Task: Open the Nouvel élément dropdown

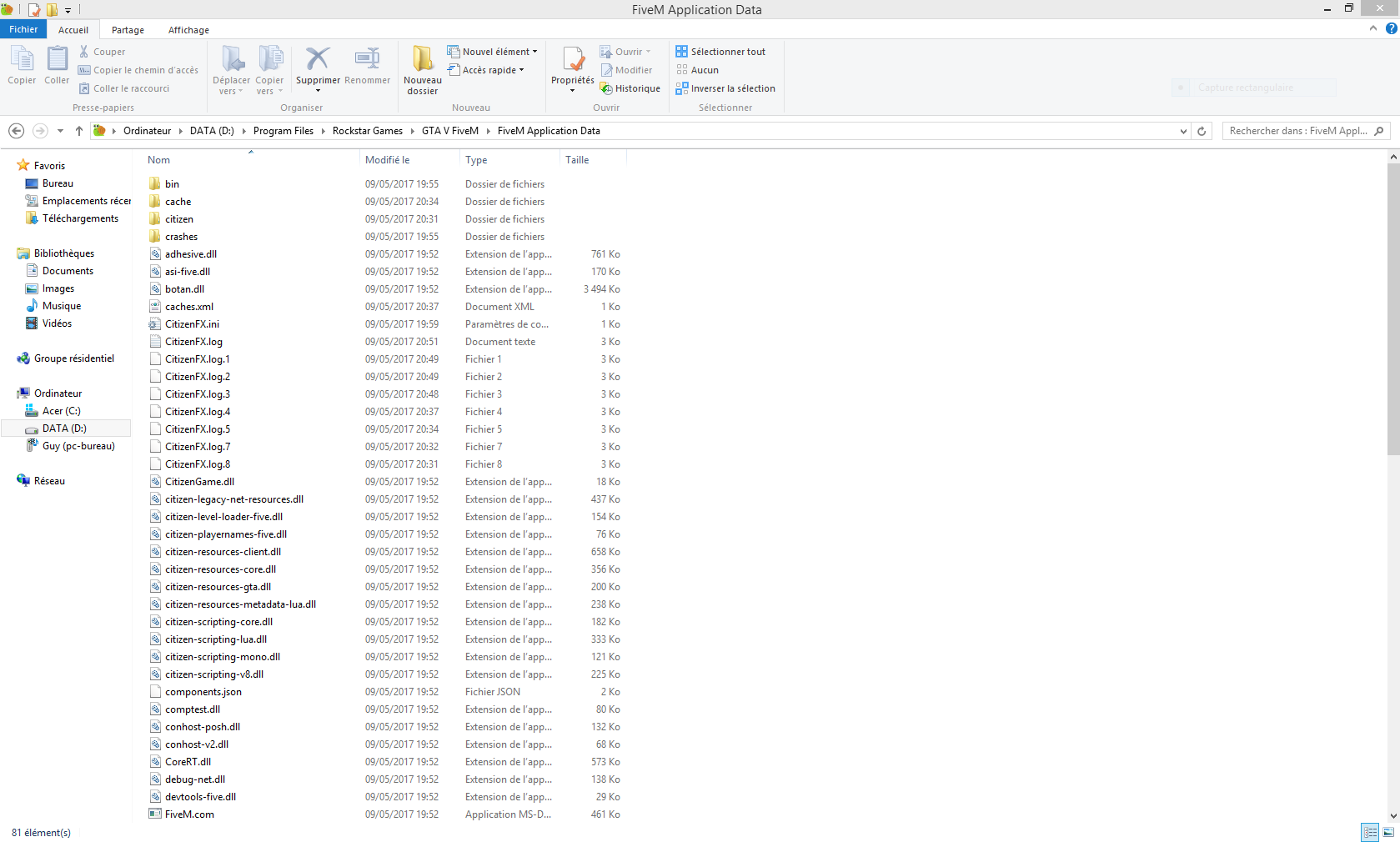Action: (492, 52)
